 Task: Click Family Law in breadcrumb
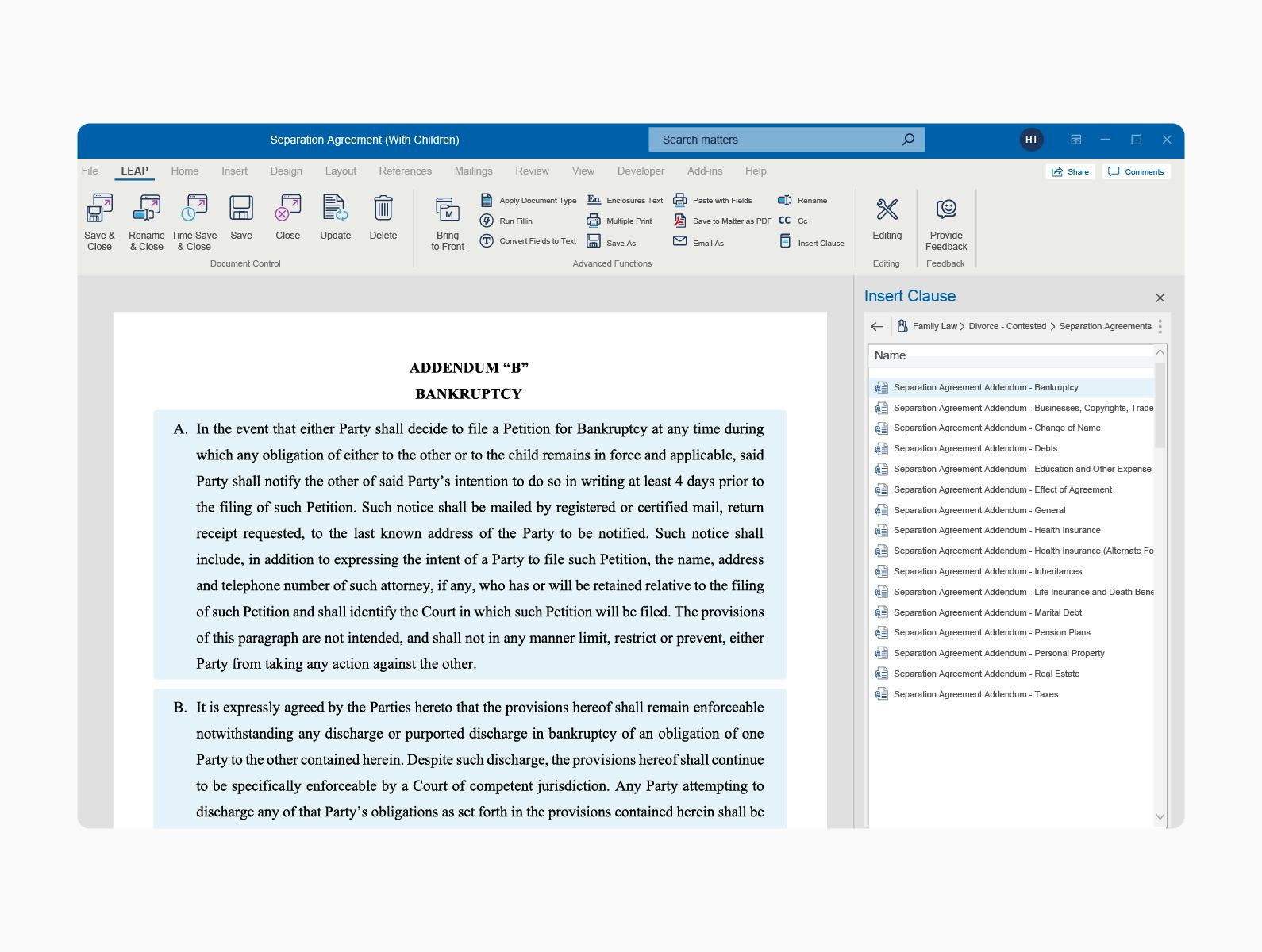pos(934,326)
